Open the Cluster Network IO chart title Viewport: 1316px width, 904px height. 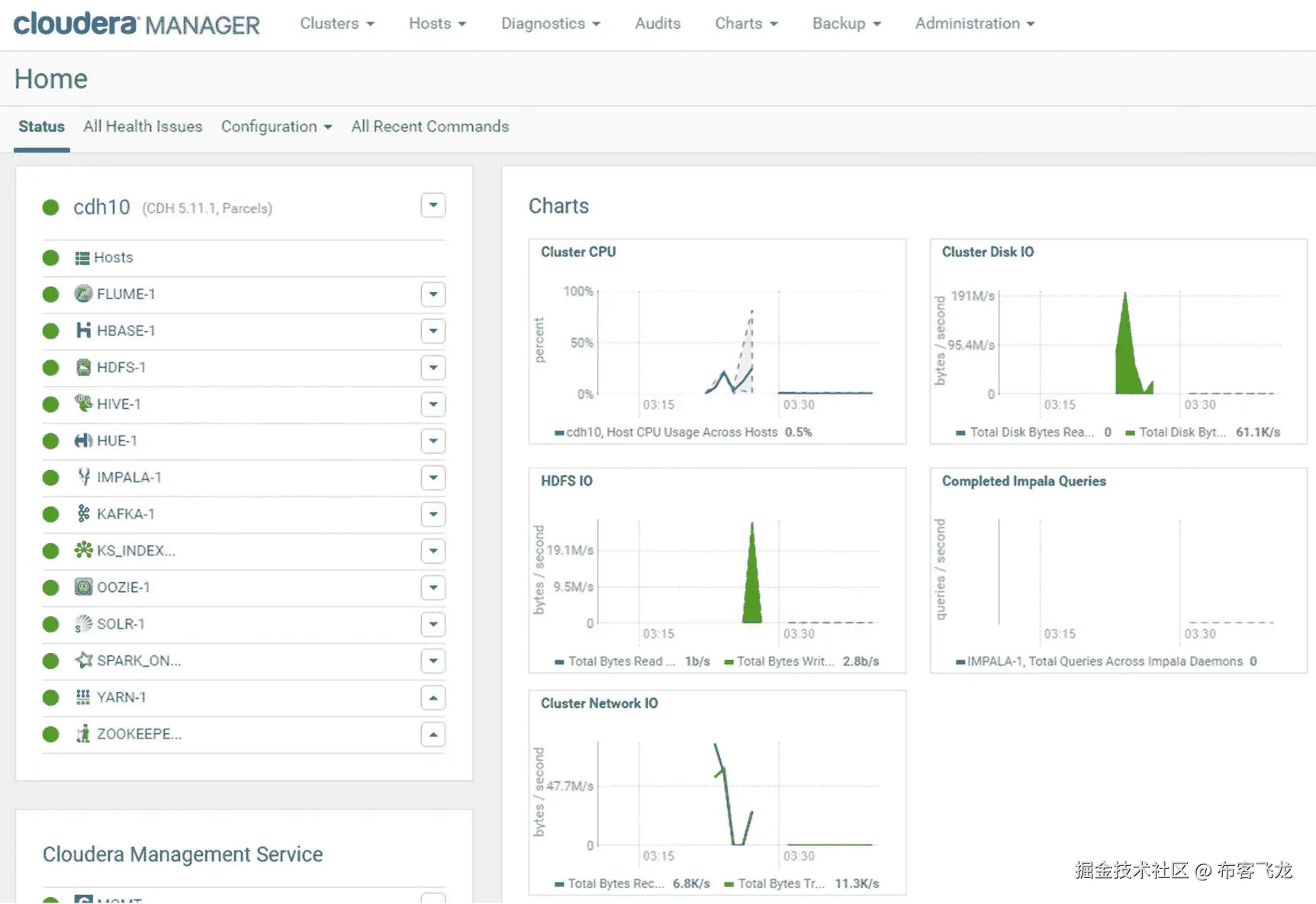point(600,703)
